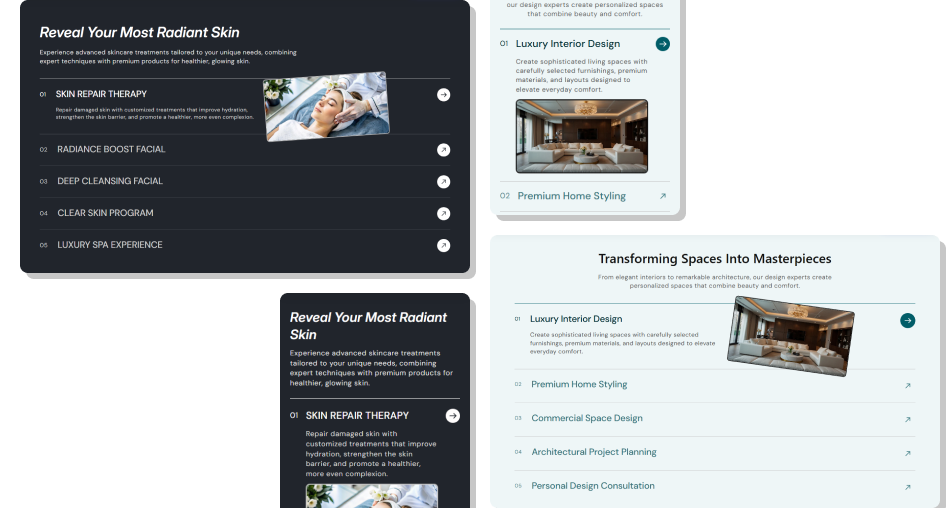Click the arrow icon beside SKIN REPAIR THERAPY in wide dark card
950x508 pixels.
pos(443,95)
